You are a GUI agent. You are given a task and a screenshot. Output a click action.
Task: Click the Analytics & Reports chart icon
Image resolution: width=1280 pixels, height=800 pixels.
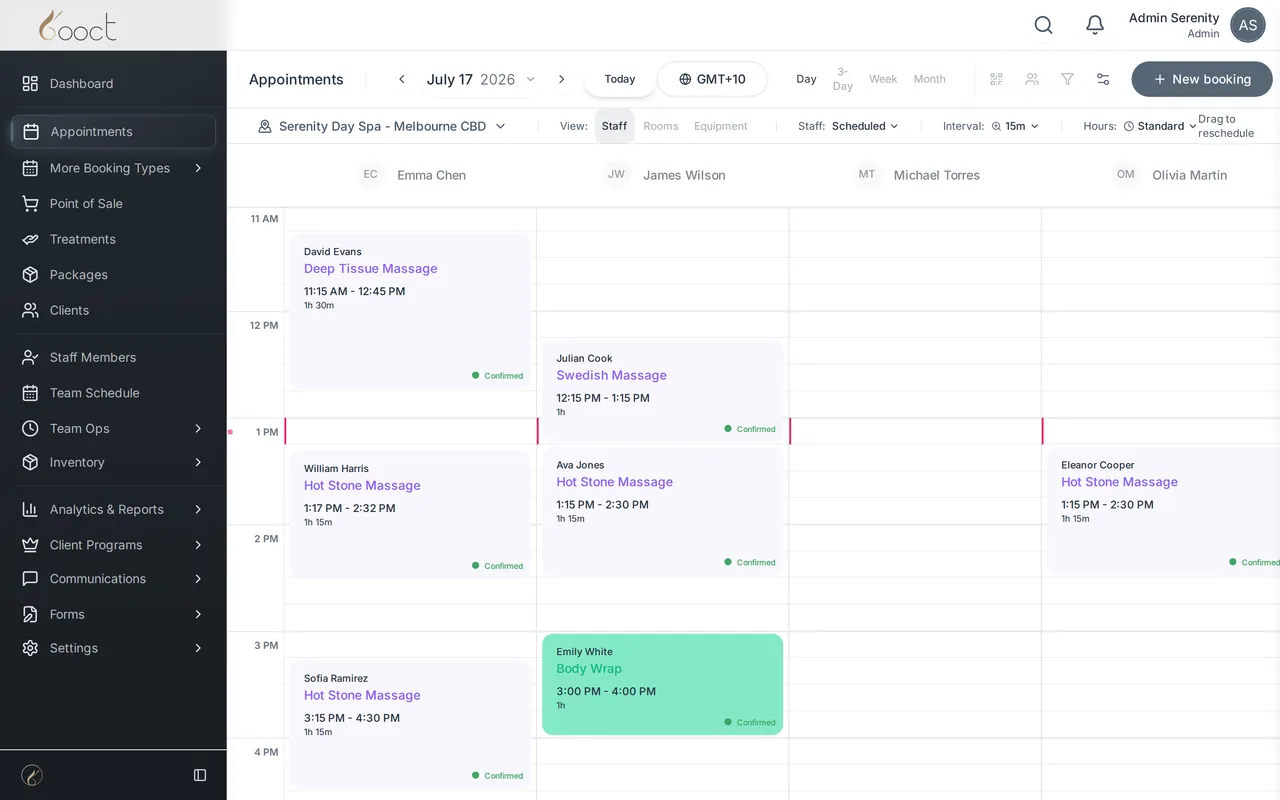pyautogui.click(x=30, y=509)
